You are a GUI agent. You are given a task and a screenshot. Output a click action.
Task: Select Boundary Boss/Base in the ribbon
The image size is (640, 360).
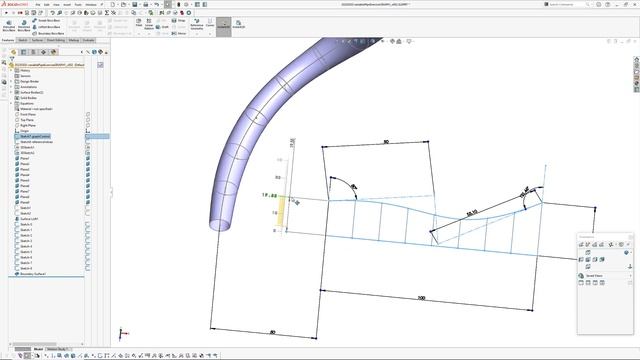pyautogui.click(x=48, y=33)
